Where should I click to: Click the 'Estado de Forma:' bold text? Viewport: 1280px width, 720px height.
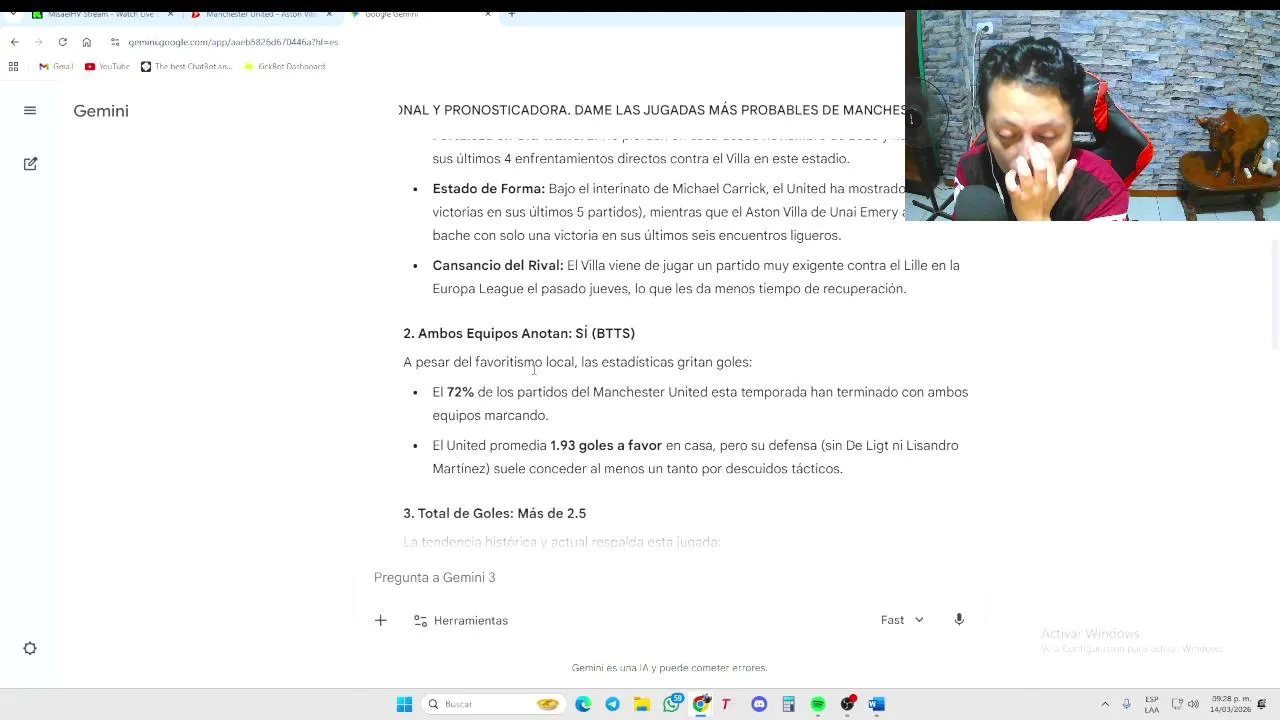pyautogui.click(x=488, y=188)
